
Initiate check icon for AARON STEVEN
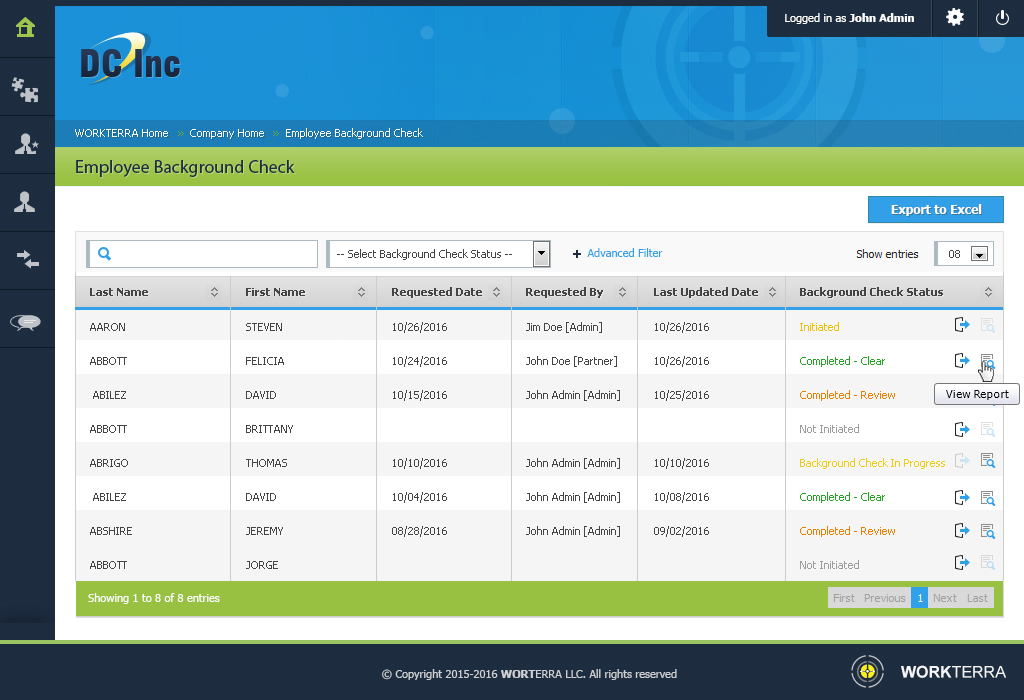tap(961, 325)
